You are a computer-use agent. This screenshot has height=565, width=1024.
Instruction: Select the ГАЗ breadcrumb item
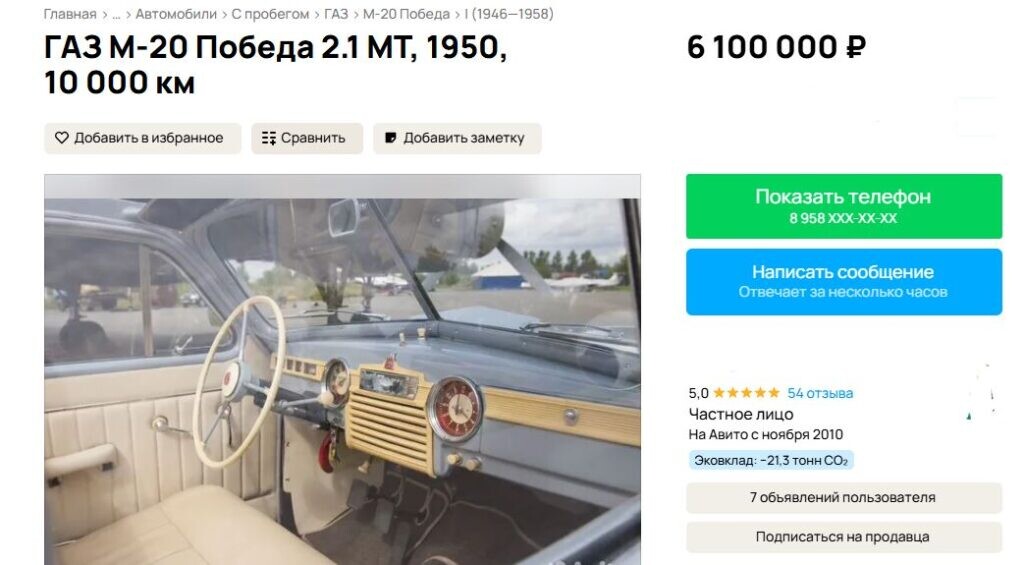[336, 14]
